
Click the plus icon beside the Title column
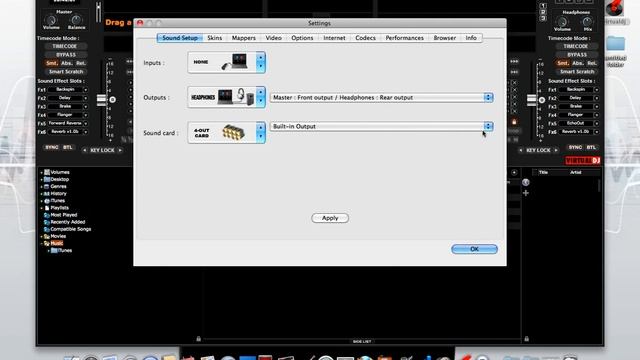coord(526,193)
